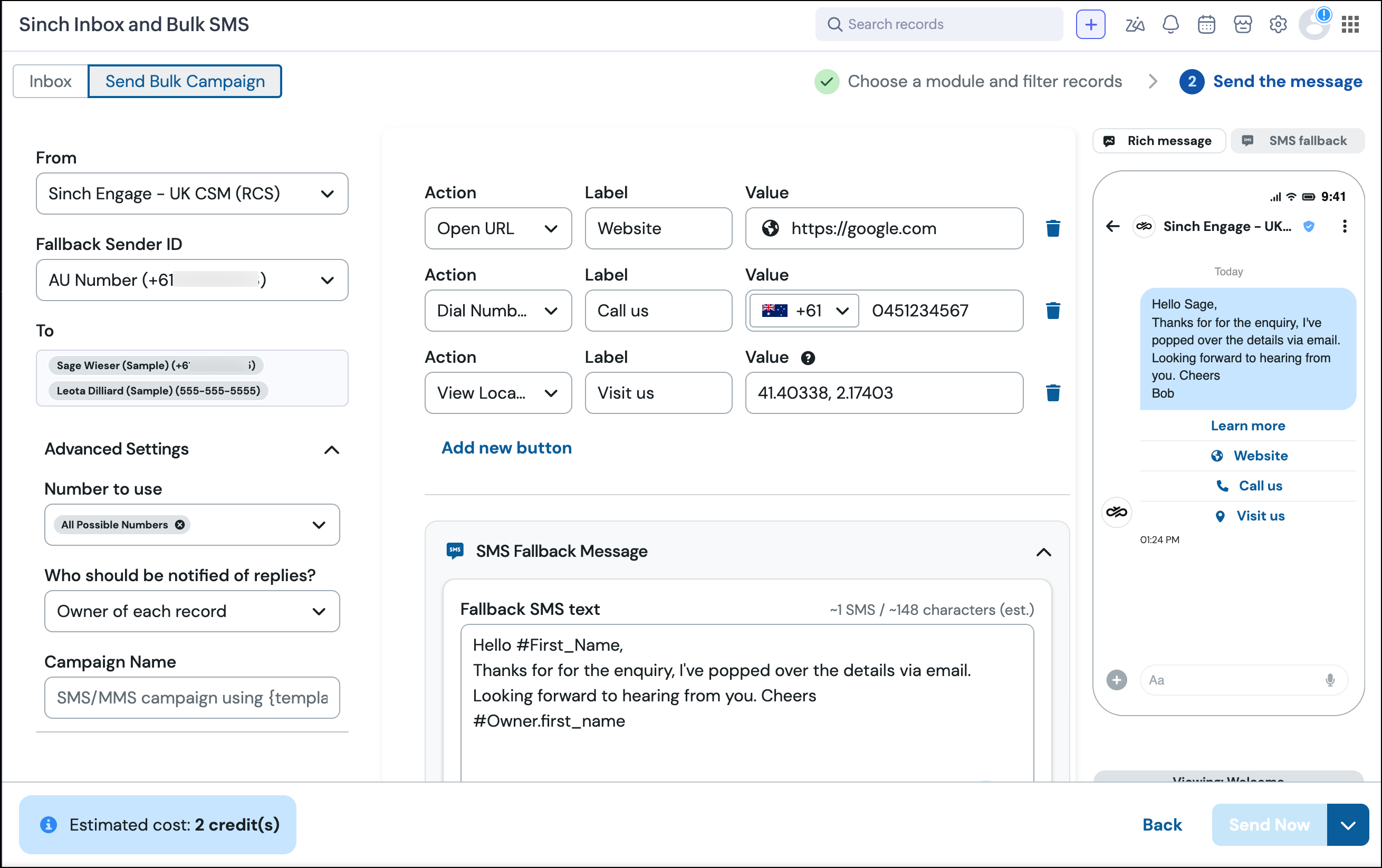This screenshot has height=868, width=1382.
Task: Open the Open URL action dropdown
Action: (x=497, y=228)
